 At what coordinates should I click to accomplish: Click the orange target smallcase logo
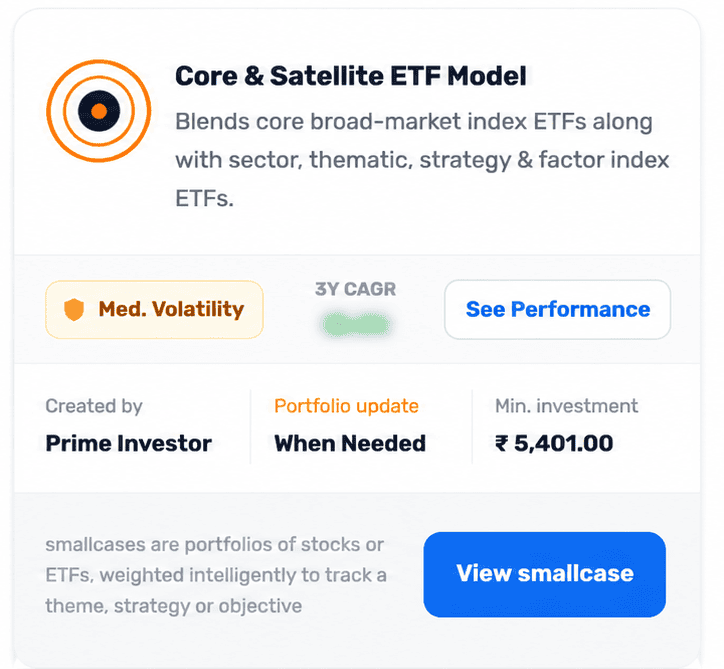pos(99,111)
